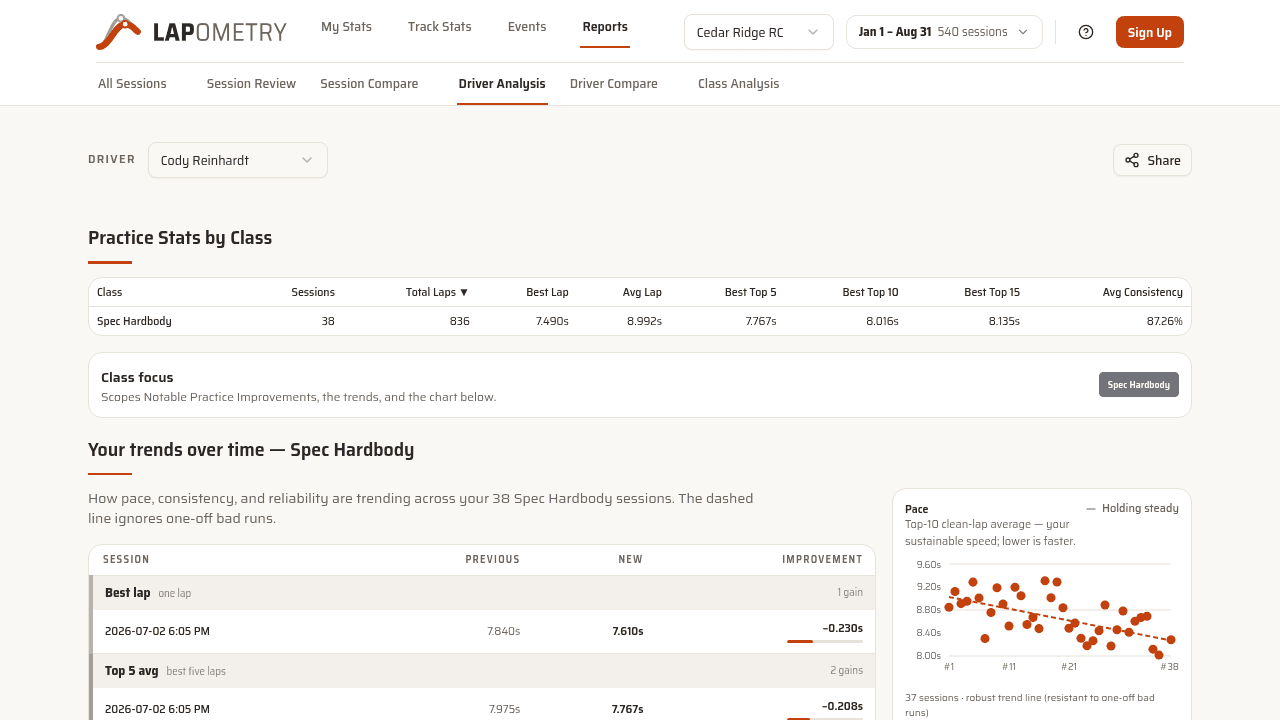The width and height of the screenshot is (1280, 720).
Task: Switch to Session Review tab
Action: click(251, 84)
